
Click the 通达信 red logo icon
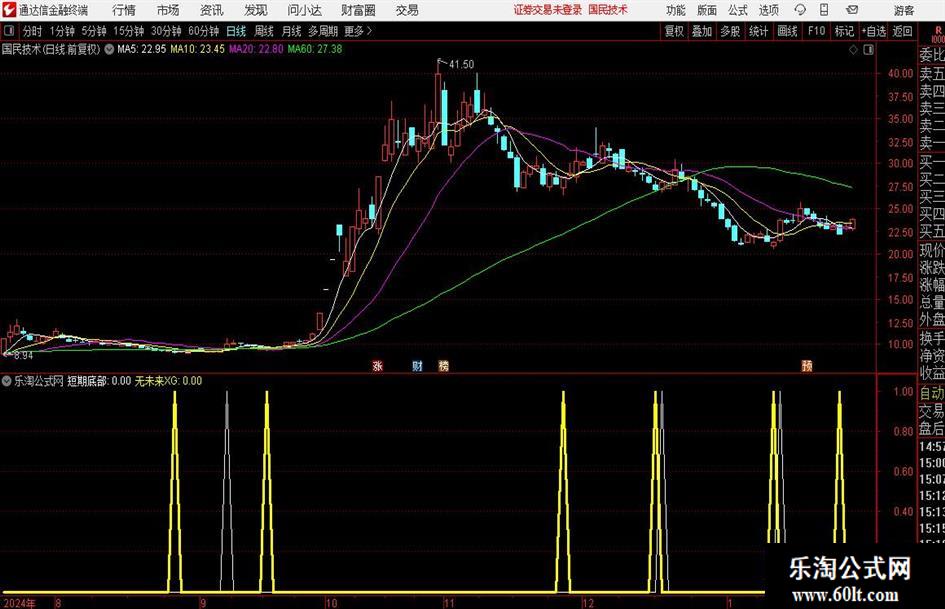point(9,10)
